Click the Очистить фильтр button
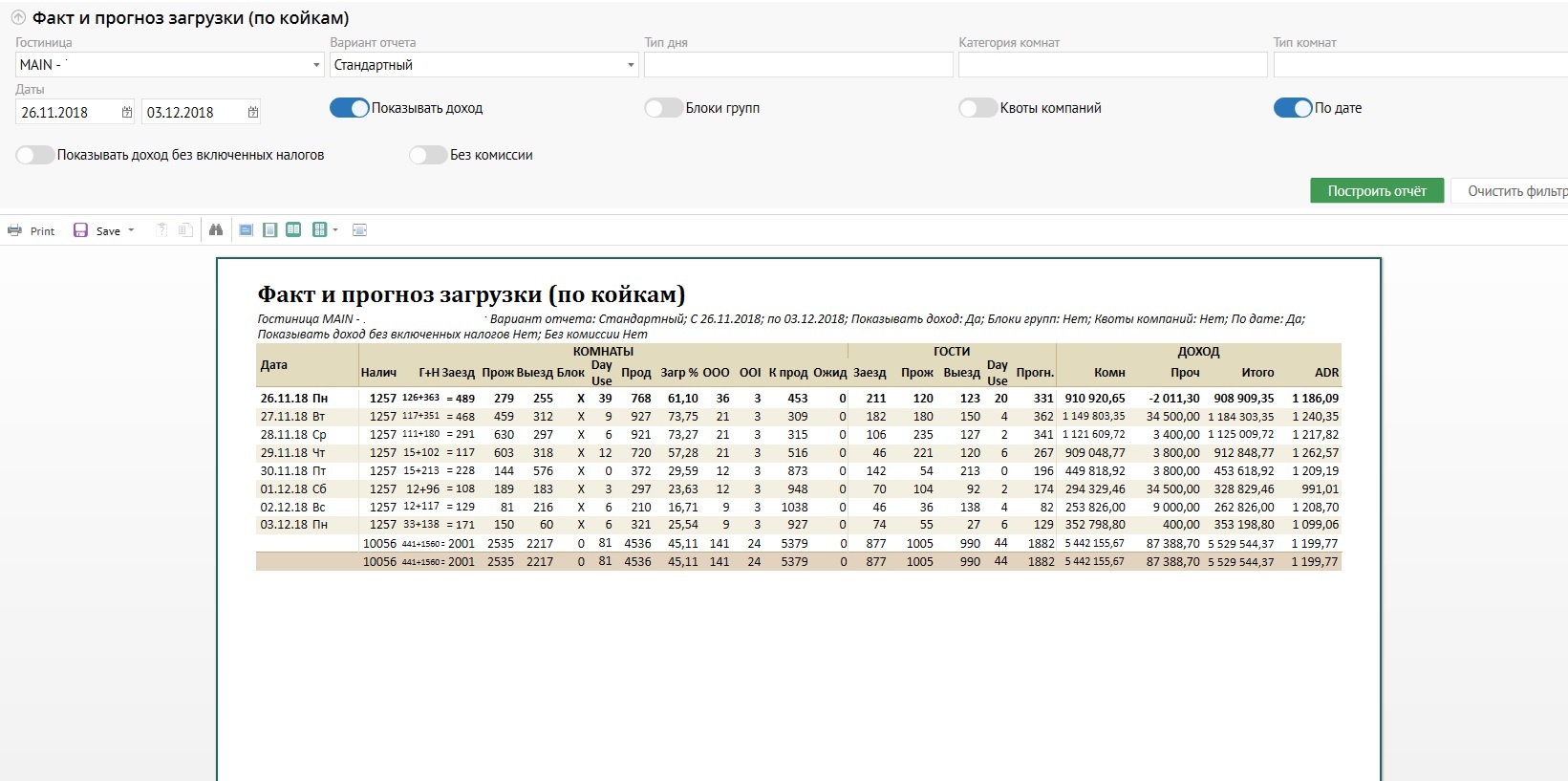Screen dimensions: 1568x781 (1514, 191)
